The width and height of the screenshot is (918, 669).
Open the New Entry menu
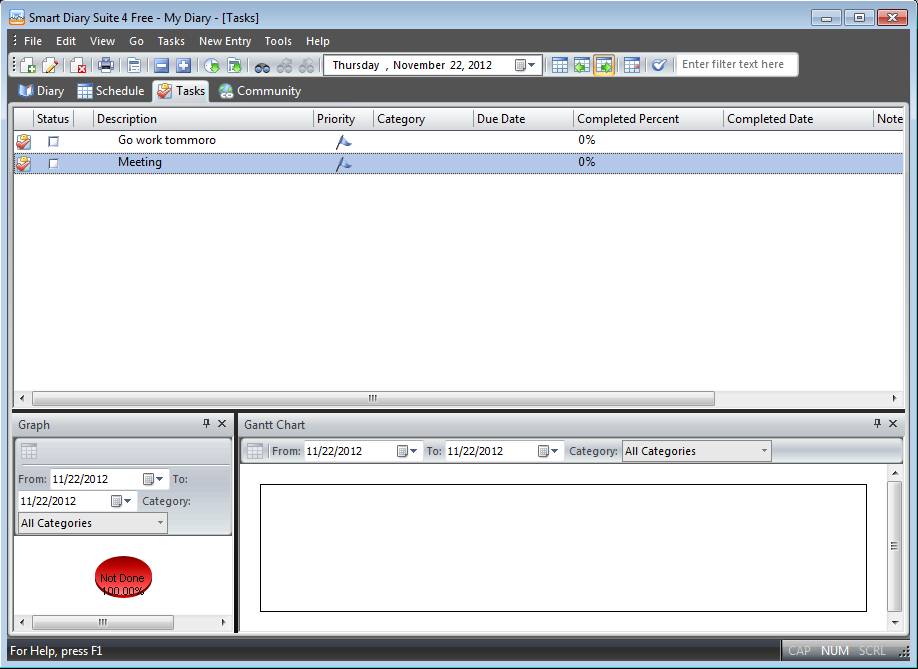[x=224, y=41]
